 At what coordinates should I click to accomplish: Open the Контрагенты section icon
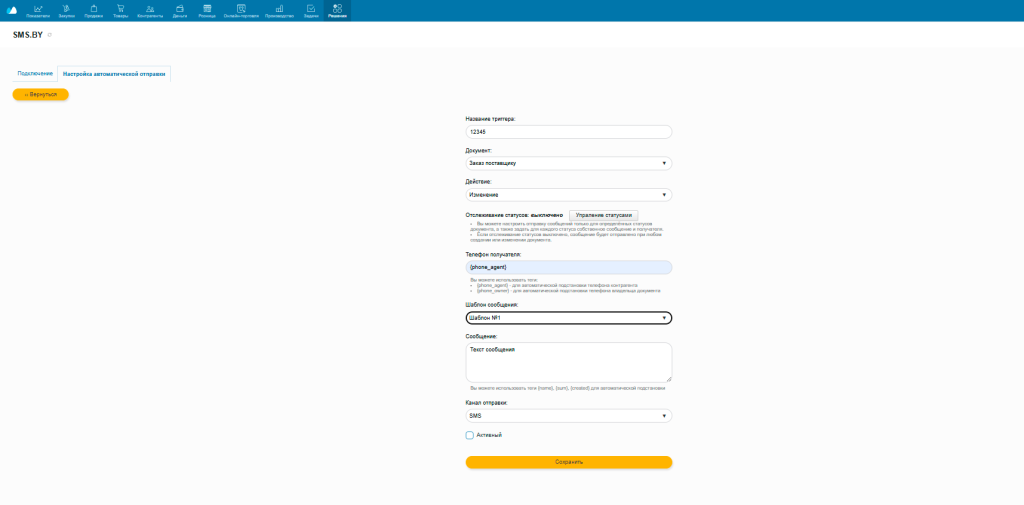click(x=150, y=10)
